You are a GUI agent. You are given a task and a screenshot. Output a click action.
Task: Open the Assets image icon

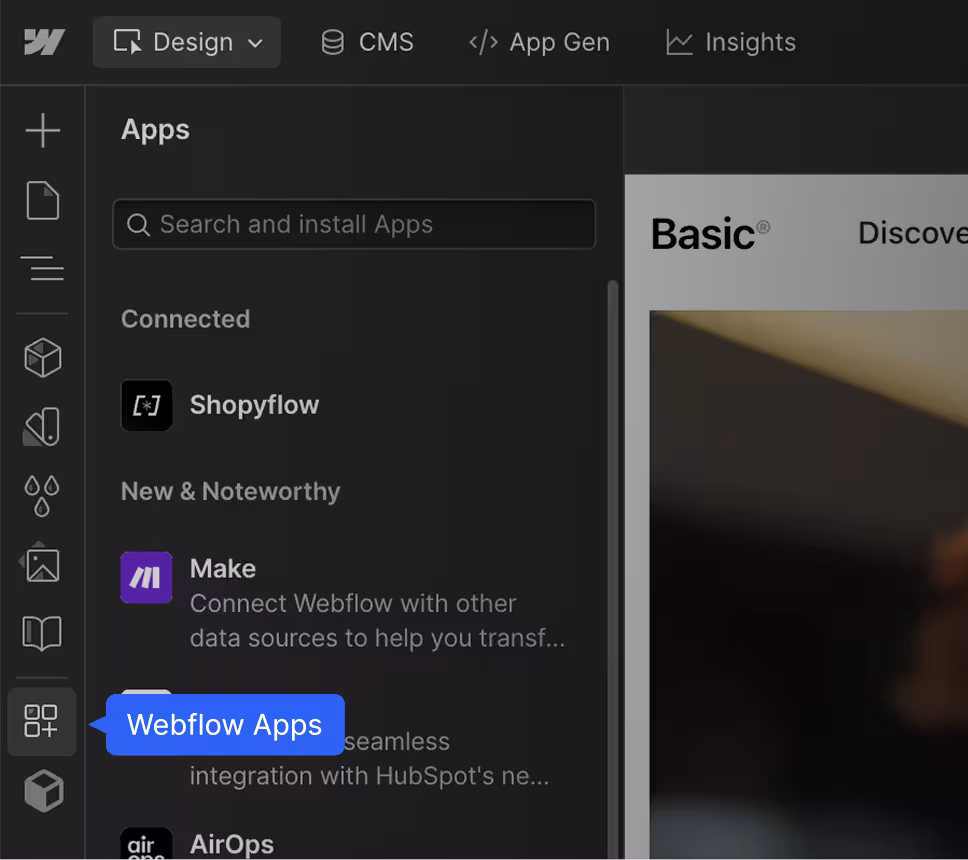43,564
